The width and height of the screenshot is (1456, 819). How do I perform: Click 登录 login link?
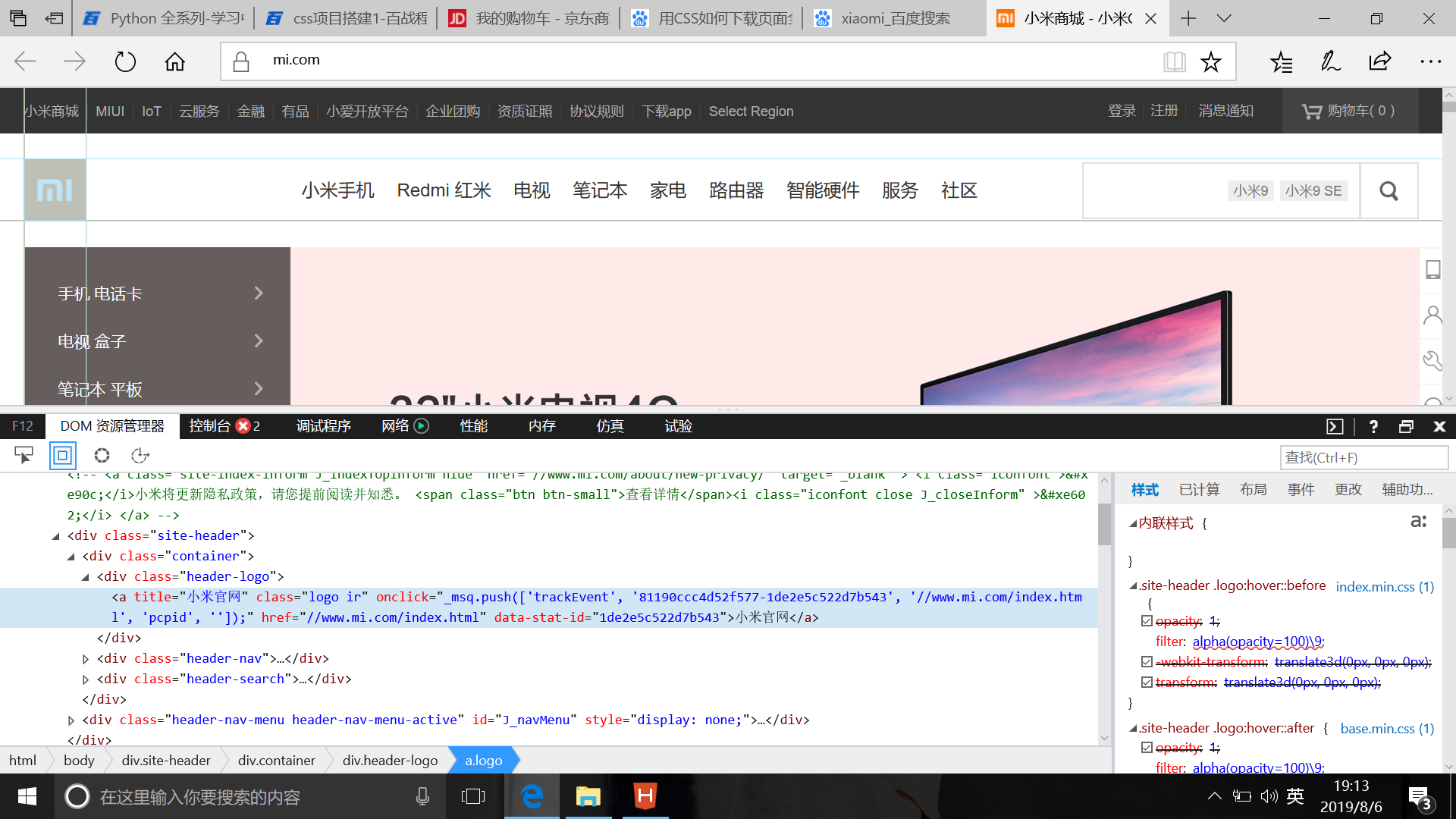(x=1122, y=111)
